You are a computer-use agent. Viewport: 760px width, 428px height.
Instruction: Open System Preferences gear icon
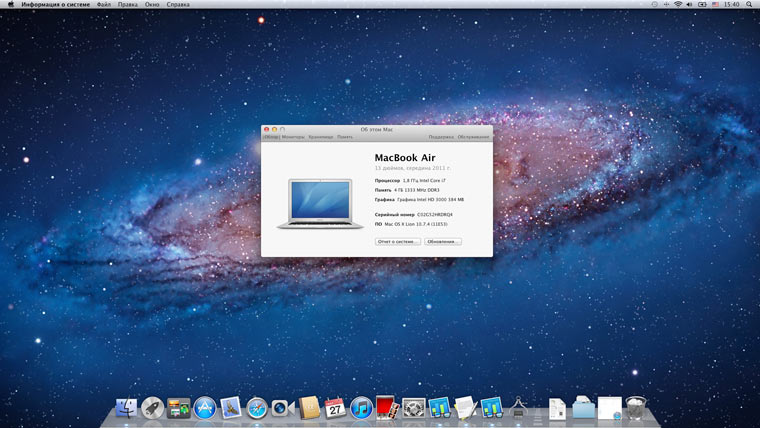[413, 408]
